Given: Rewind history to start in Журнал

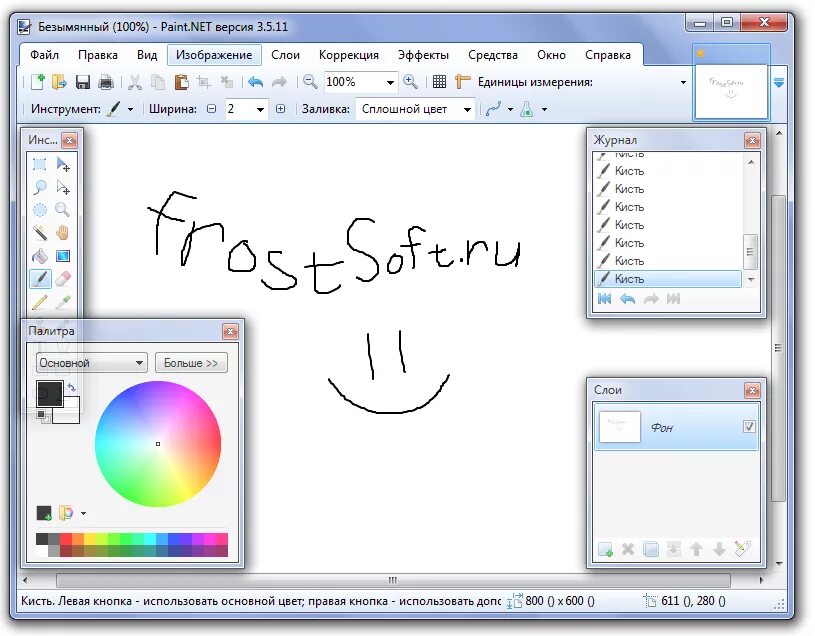Looking at the screenshot, I should coord(604,299).
